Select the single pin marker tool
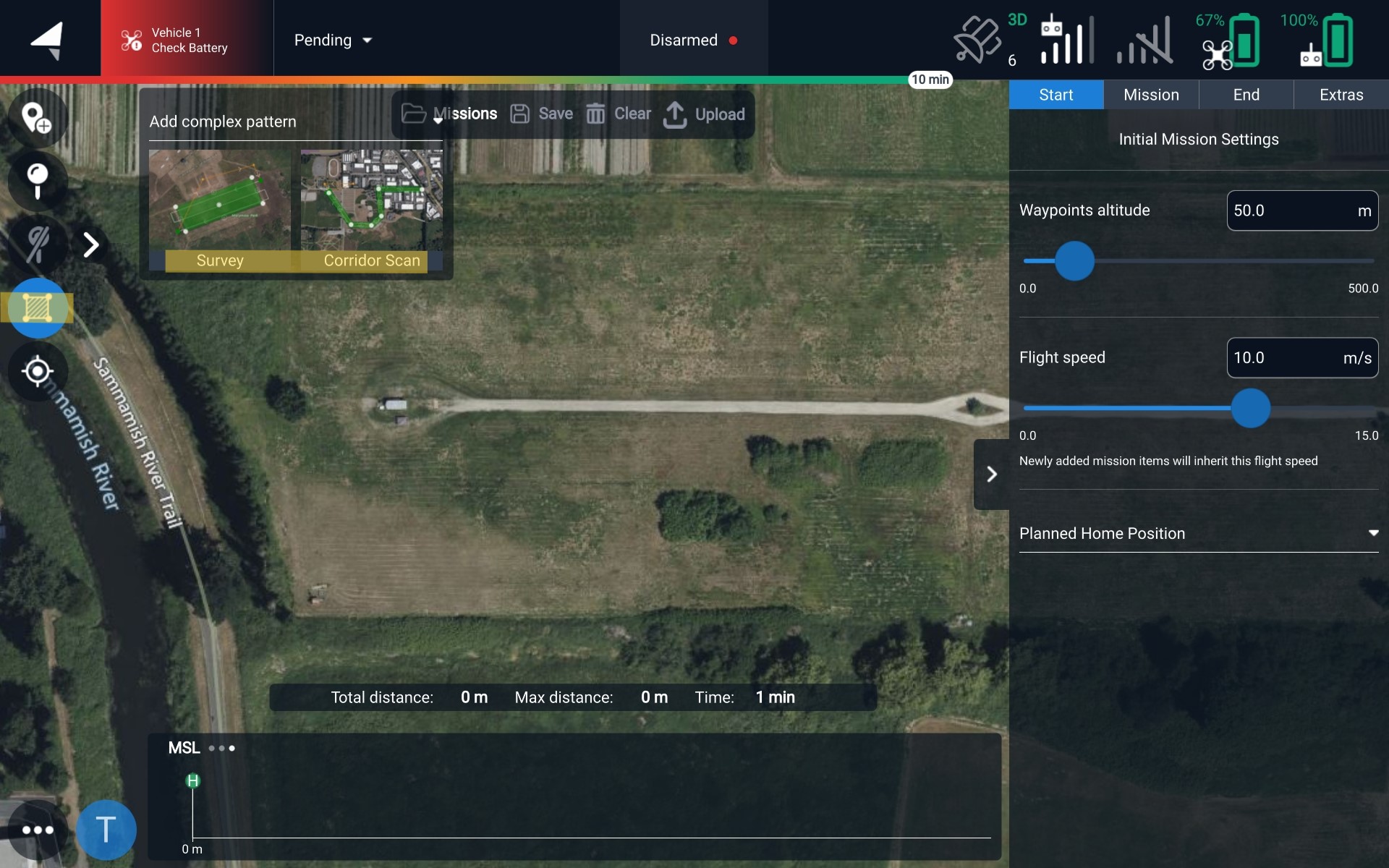Screen dimensions: 1389x868 coord(37,180)
